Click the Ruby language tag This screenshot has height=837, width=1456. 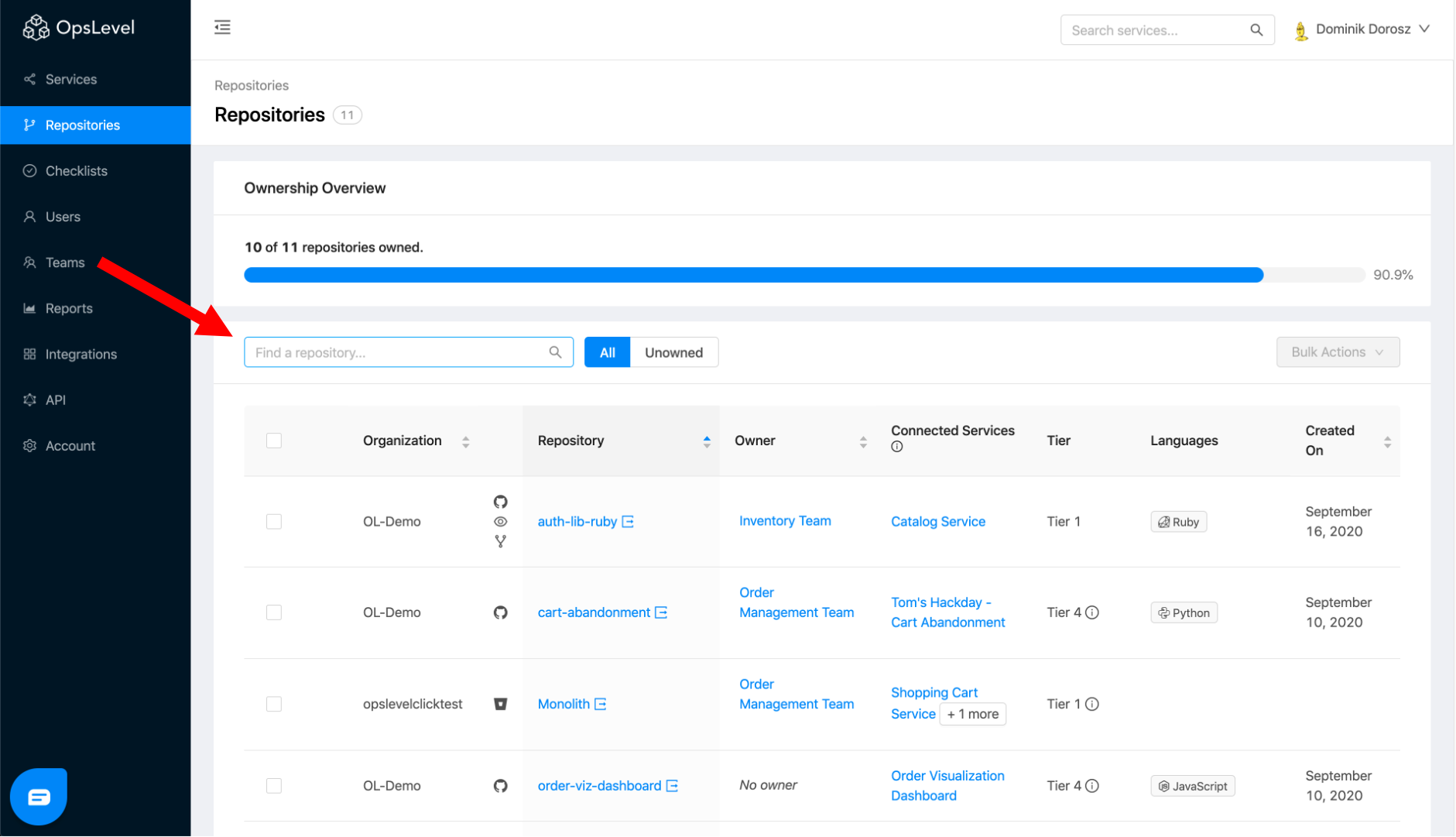[x=1178, y=522]
